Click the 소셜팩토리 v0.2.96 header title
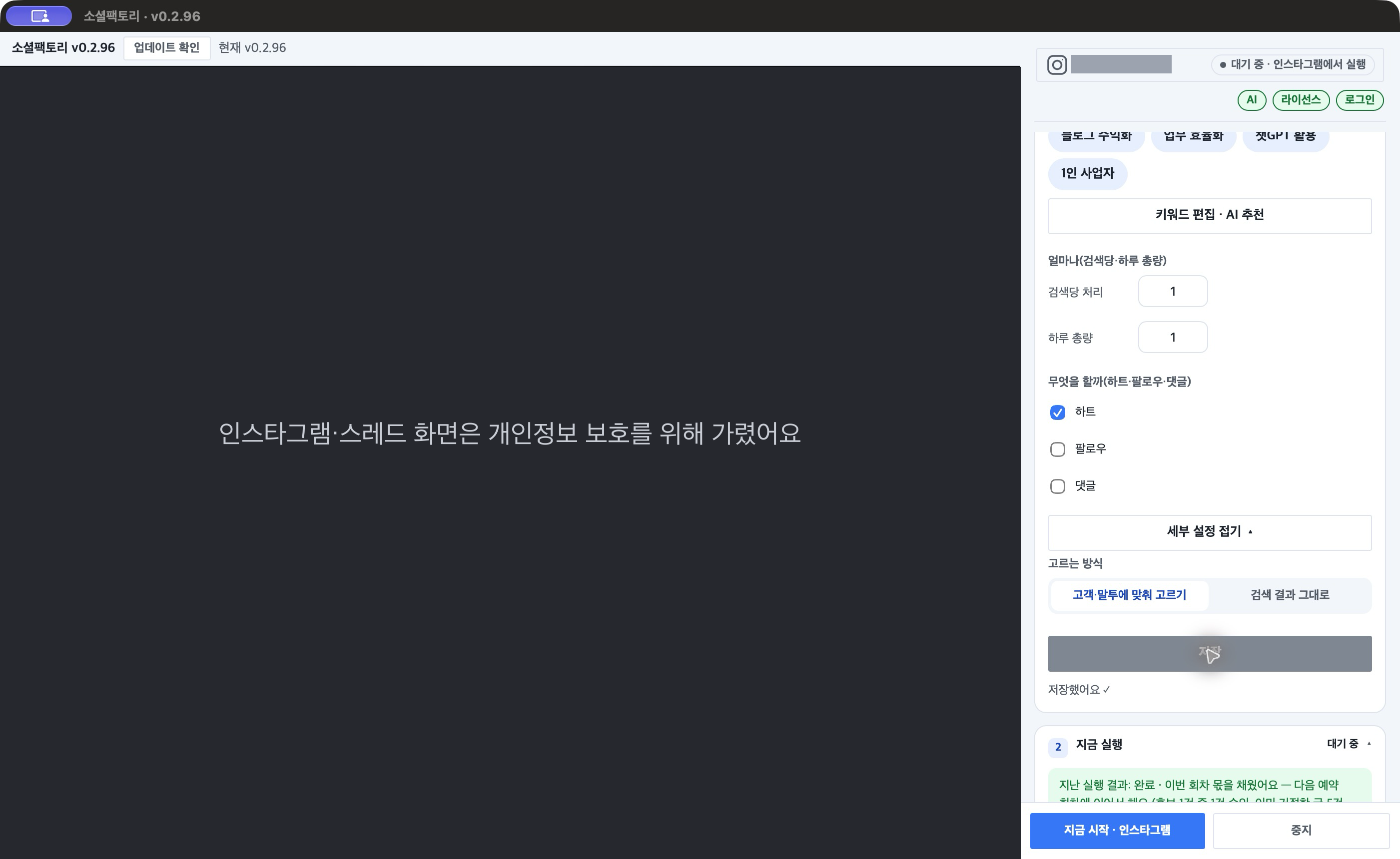The width and height of the screenshot is (1400, 859). pyautogui.click(x=63, y=48)
